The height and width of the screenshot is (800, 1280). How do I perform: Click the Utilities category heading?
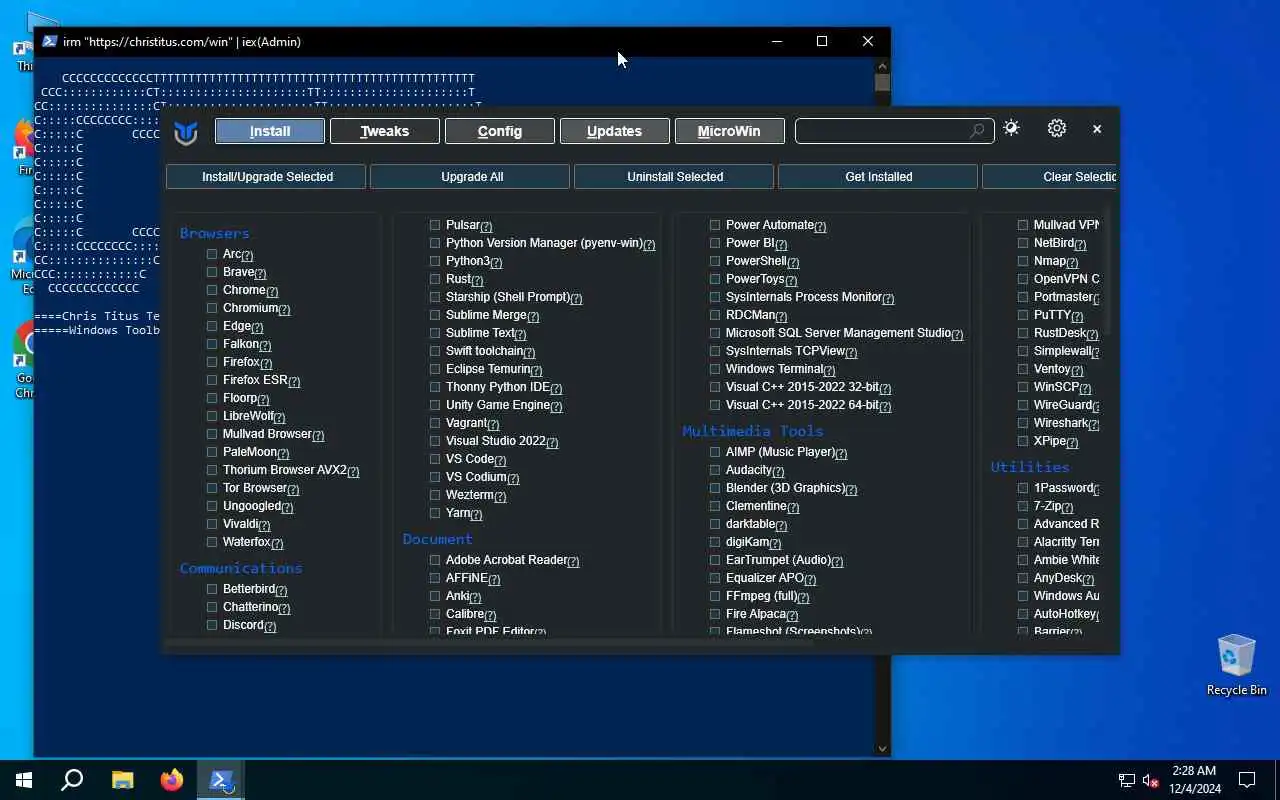(1030, 467)
